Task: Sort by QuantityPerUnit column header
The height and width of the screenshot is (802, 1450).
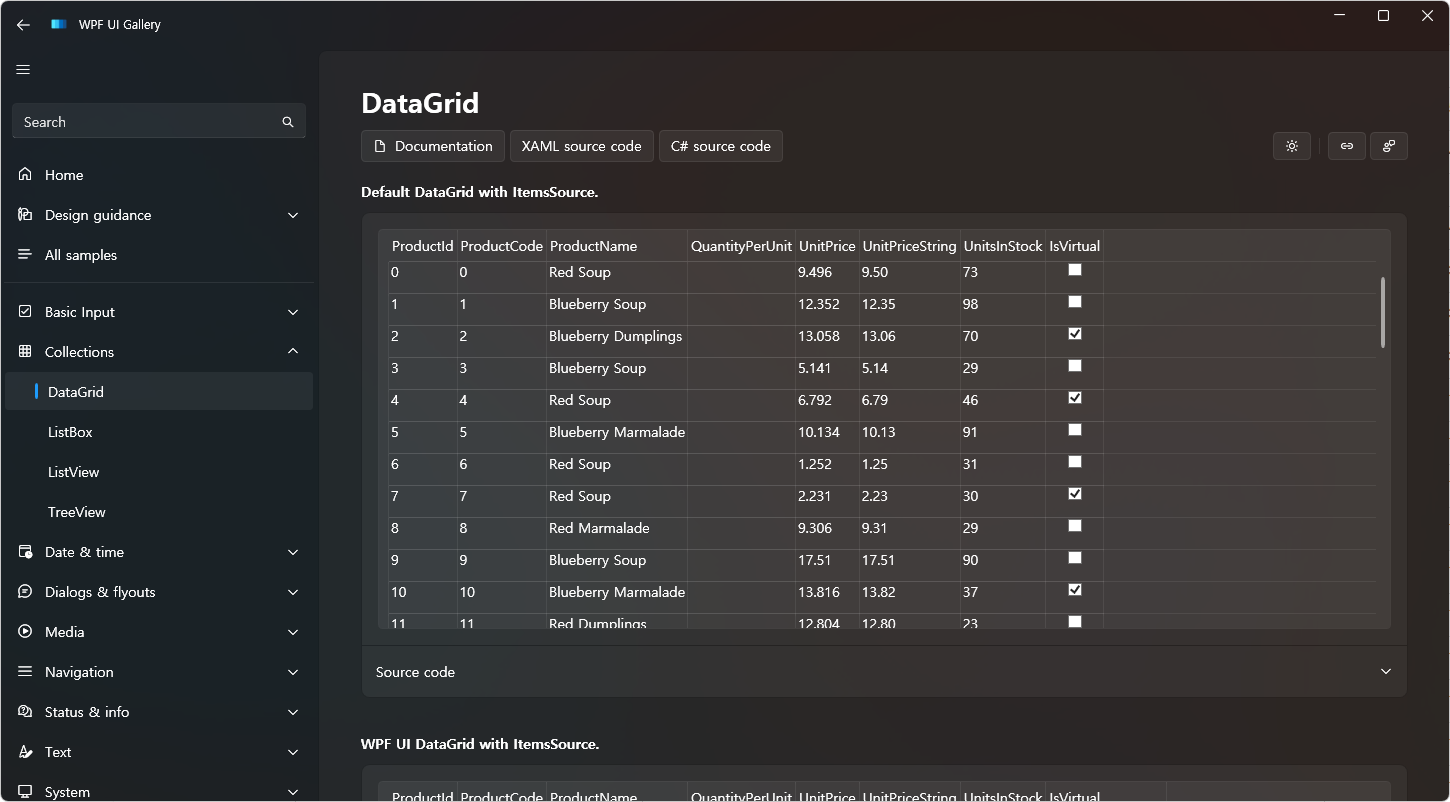Action: point(741,246)
